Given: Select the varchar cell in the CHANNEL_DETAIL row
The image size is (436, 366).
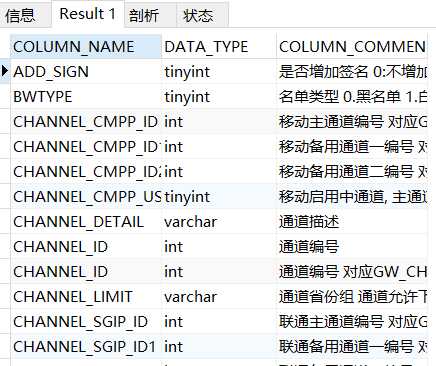Looking at the screenshot, I should [x=219, y=222].
